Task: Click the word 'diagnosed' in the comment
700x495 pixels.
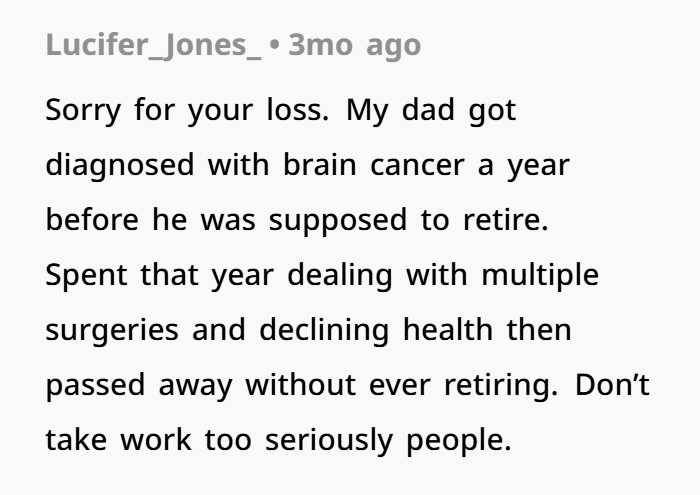Action: [x=120, y=166]
